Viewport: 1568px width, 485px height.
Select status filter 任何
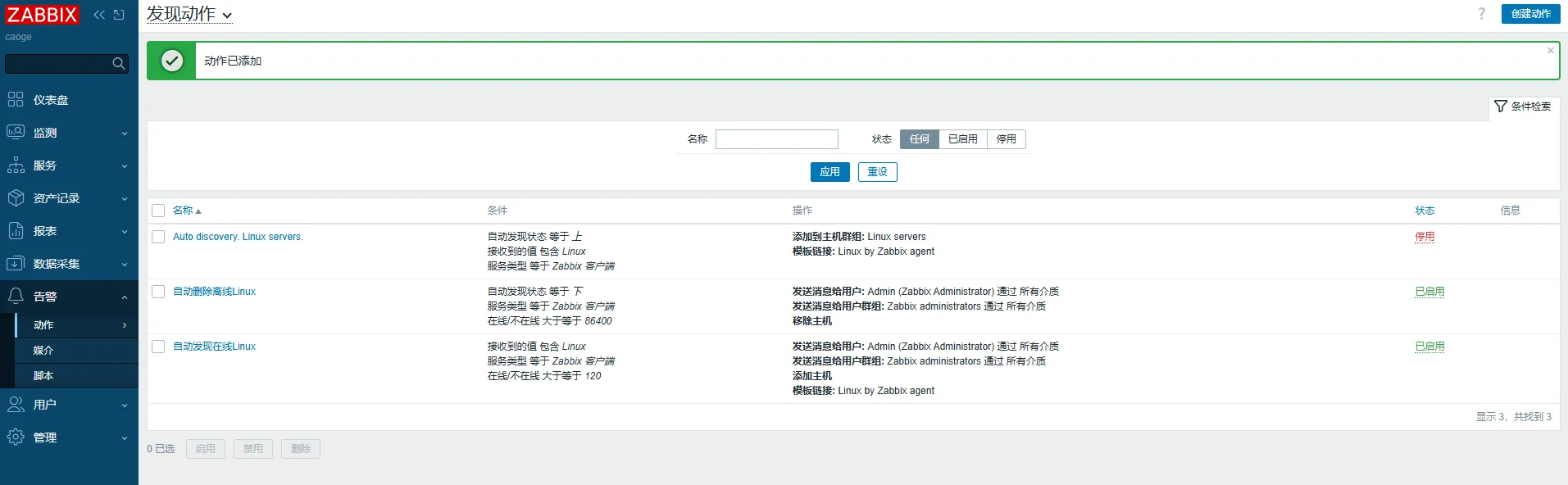coord(919,139)
